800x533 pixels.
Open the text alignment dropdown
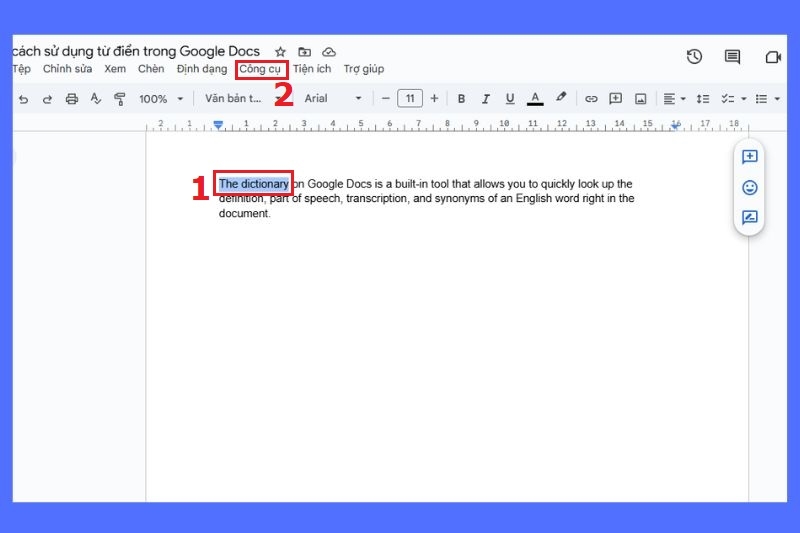pos(674,99)
